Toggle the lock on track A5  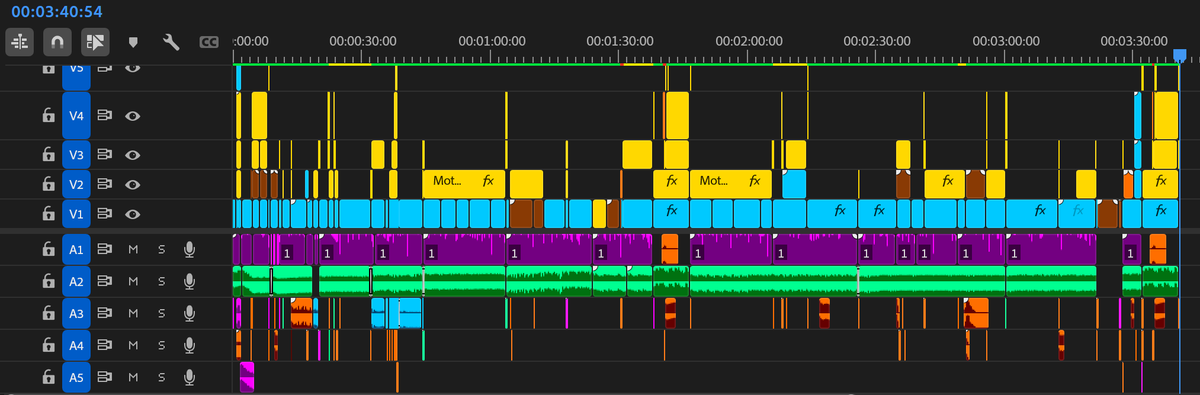(x=47, y=377)
